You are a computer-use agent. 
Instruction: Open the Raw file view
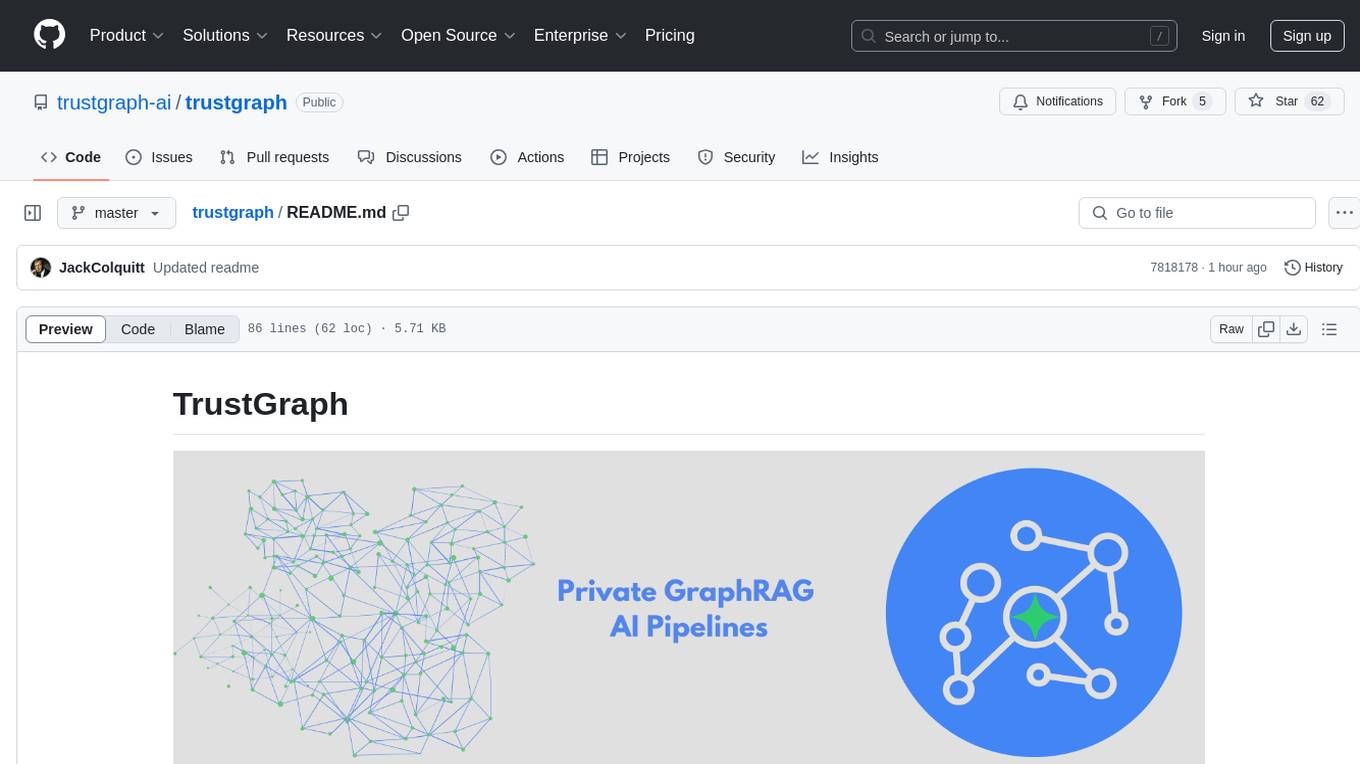(x=1232, y=329)
